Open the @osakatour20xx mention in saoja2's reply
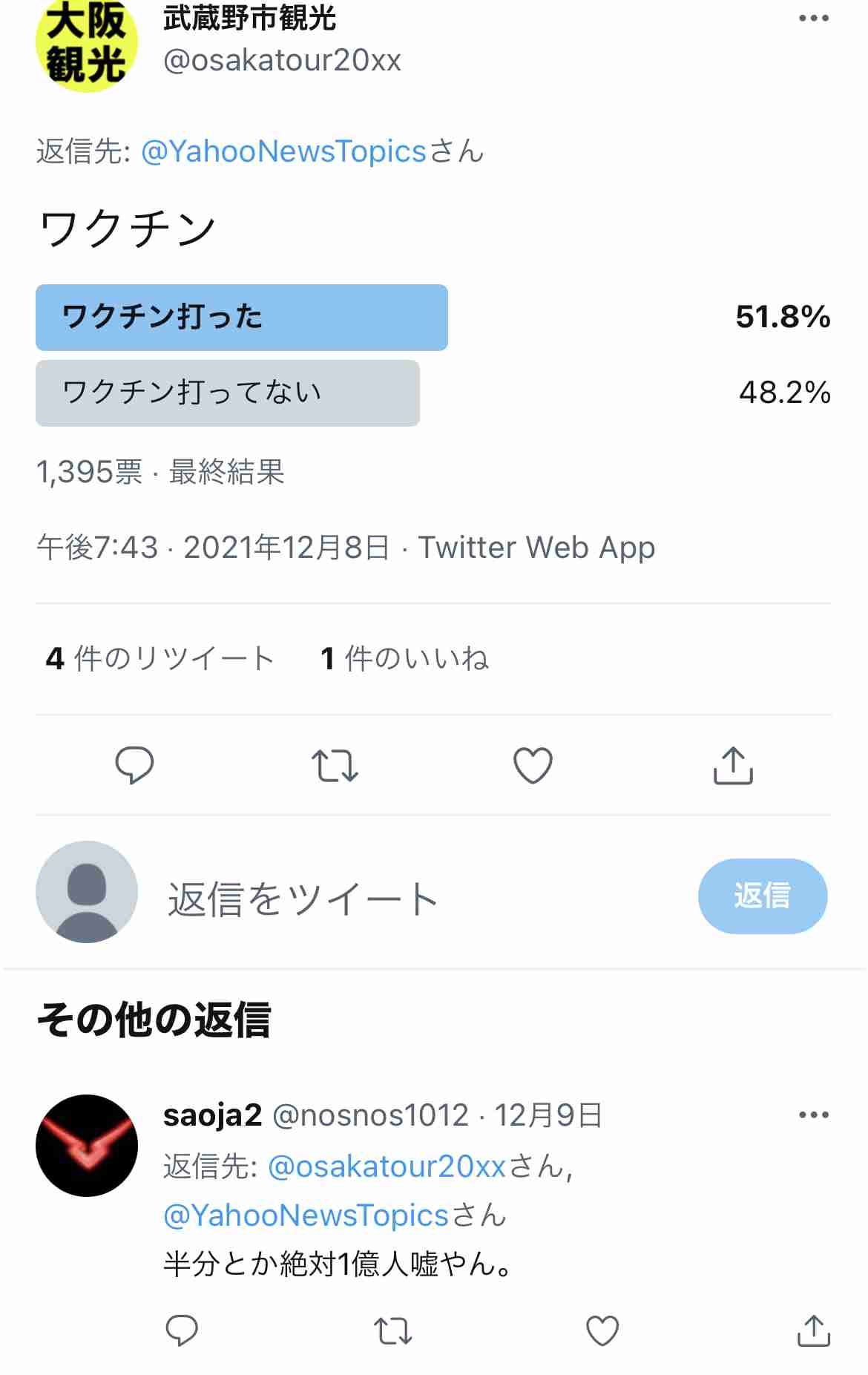 [x=387, y=1166]
